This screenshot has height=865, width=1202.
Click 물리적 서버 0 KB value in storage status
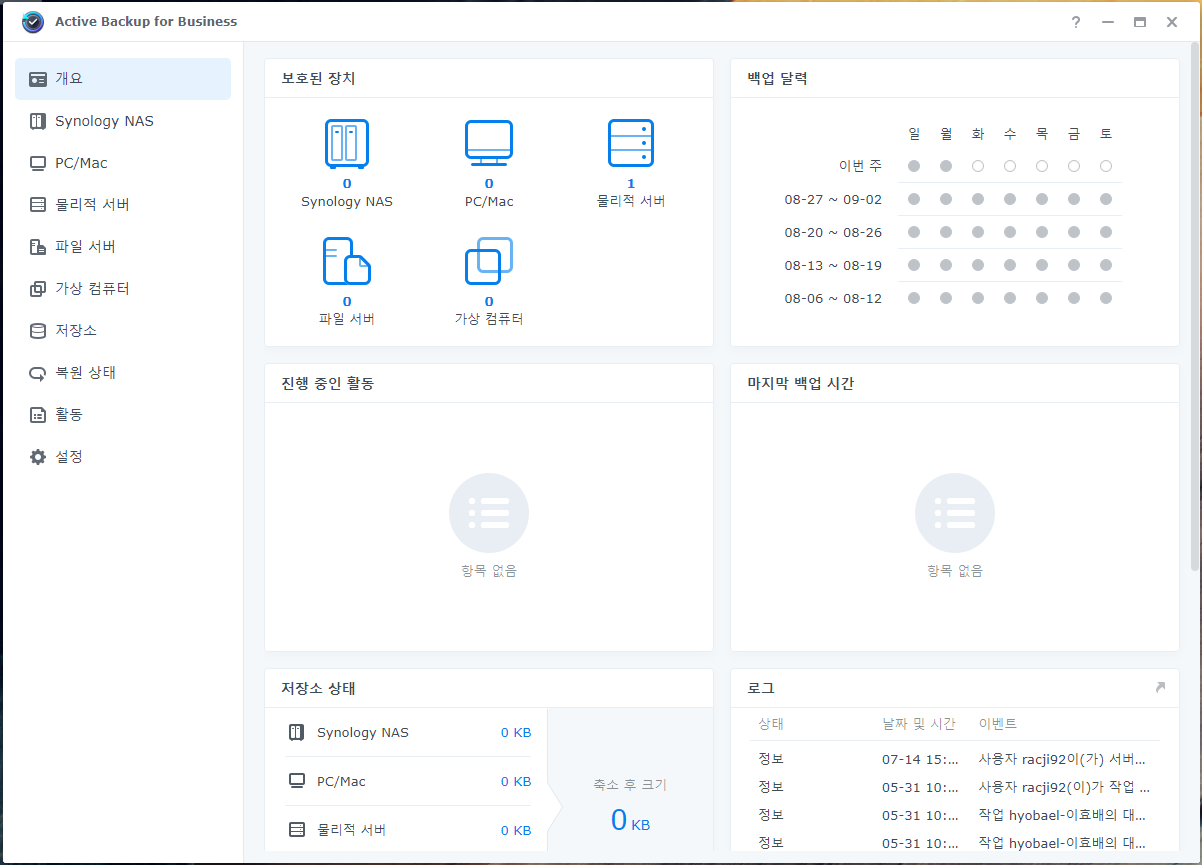[x=516, y=830]
